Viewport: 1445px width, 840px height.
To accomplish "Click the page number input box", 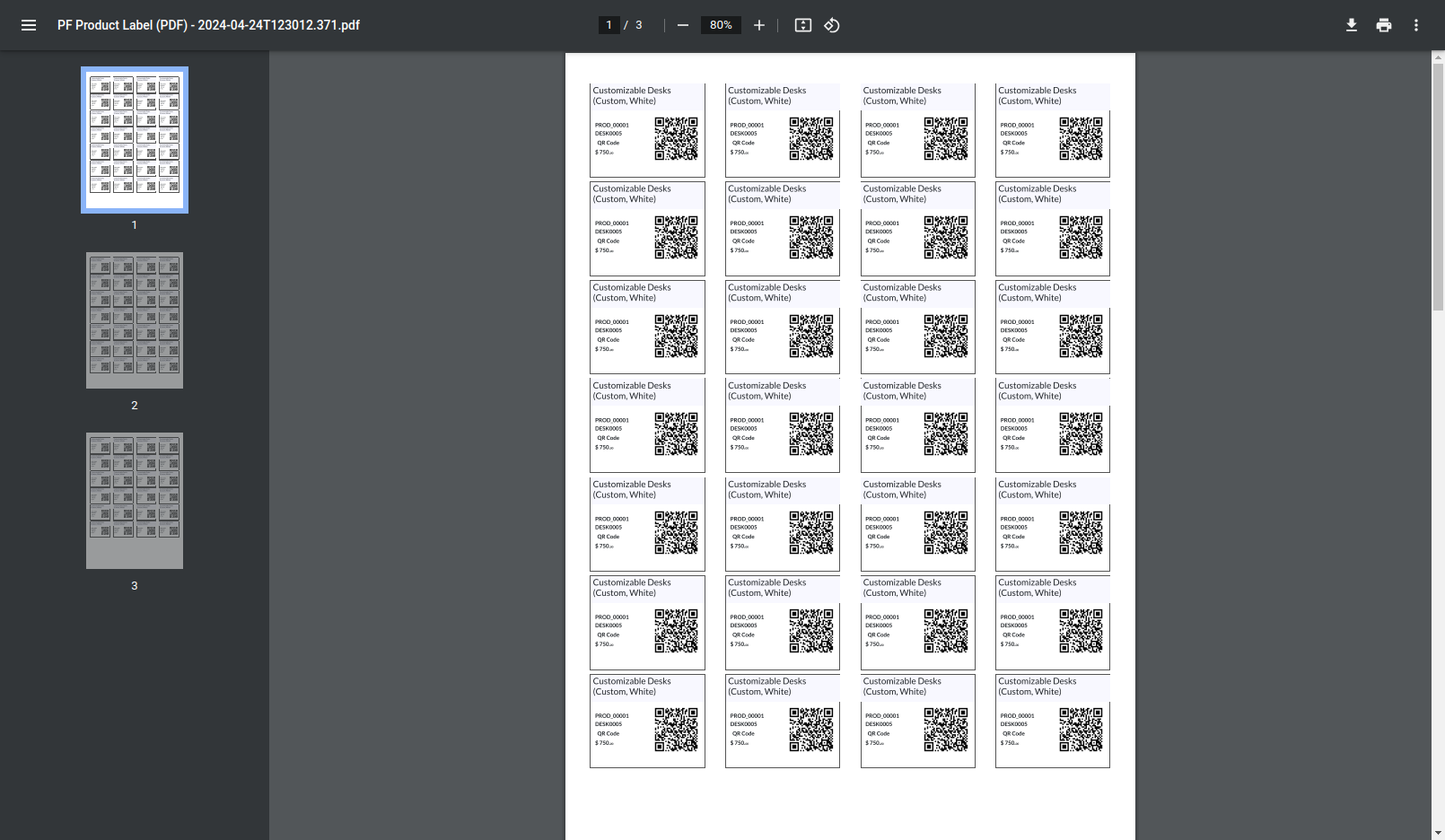I will click(x=609, y=25).
